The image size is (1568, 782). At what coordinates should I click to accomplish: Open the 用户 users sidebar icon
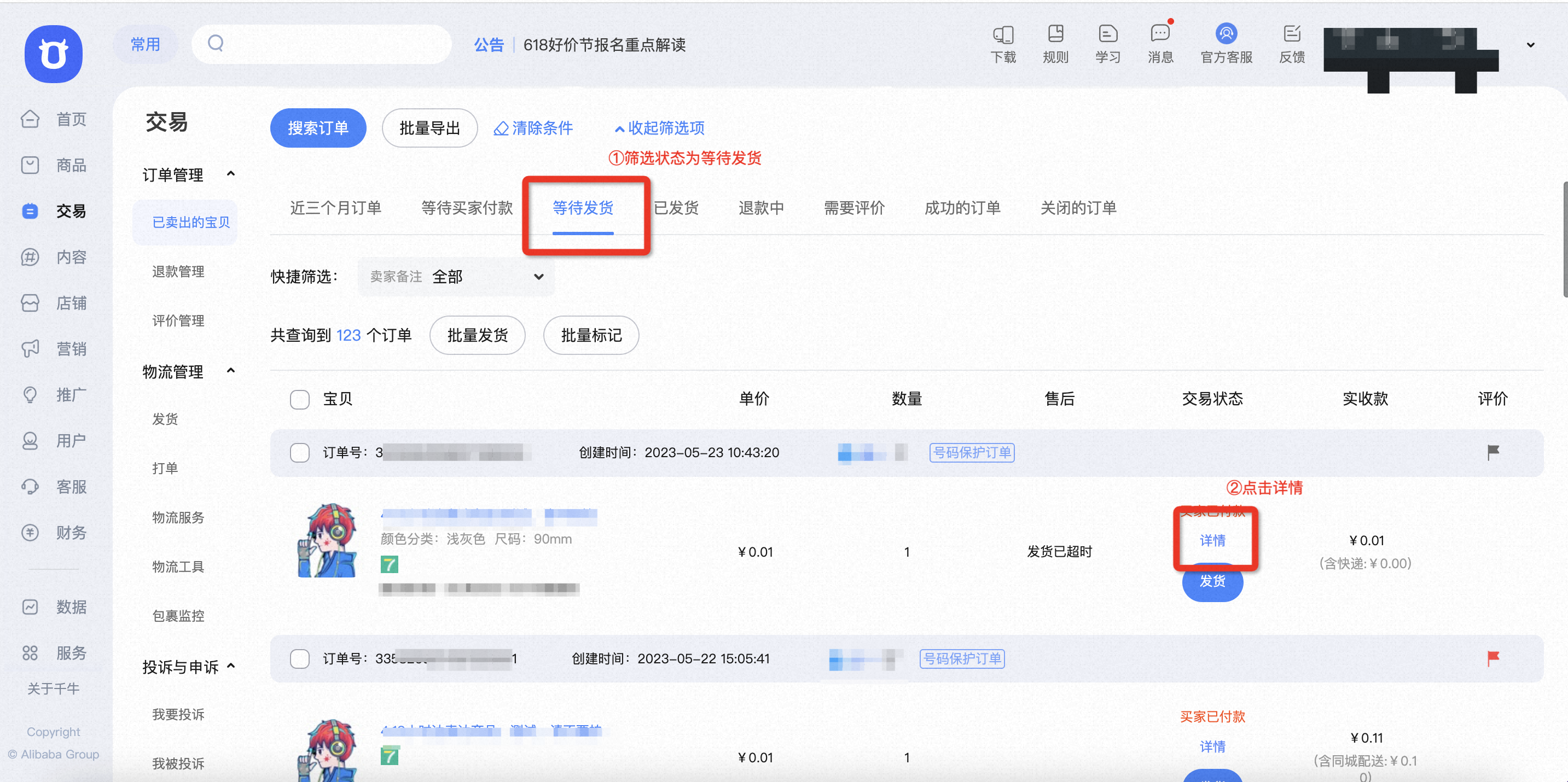tap(30, 441)
